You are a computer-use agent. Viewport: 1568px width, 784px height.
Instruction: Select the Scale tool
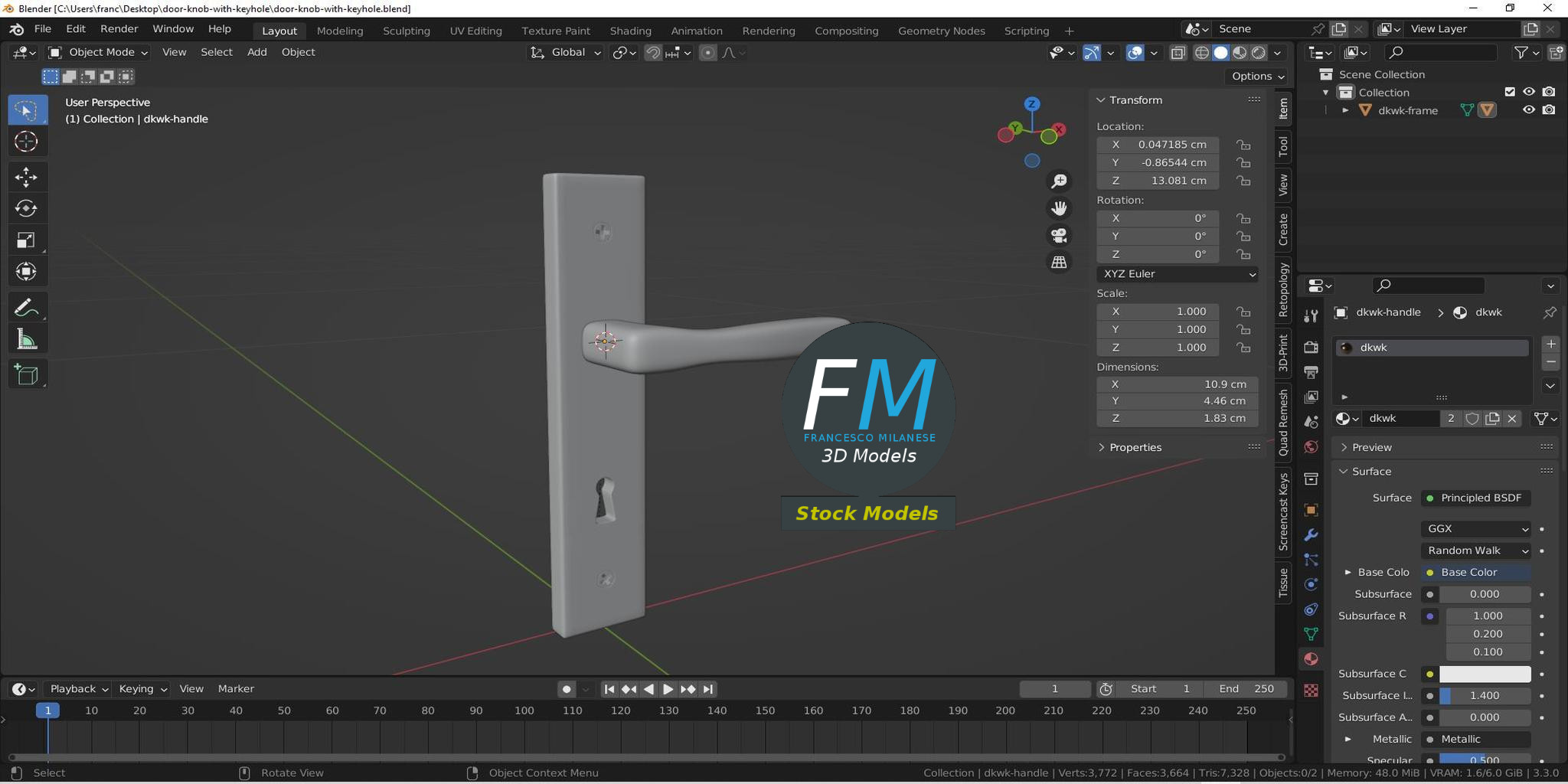click(27, 239)
